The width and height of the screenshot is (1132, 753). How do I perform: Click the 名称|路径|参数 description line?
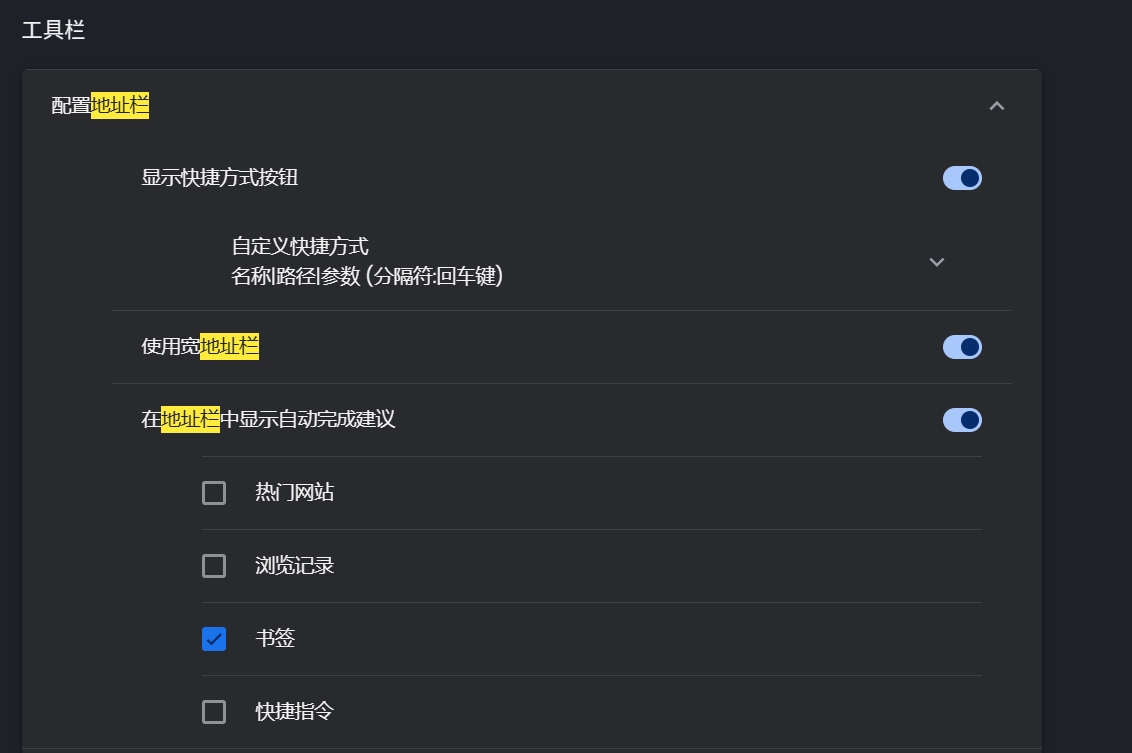(367, 277)
